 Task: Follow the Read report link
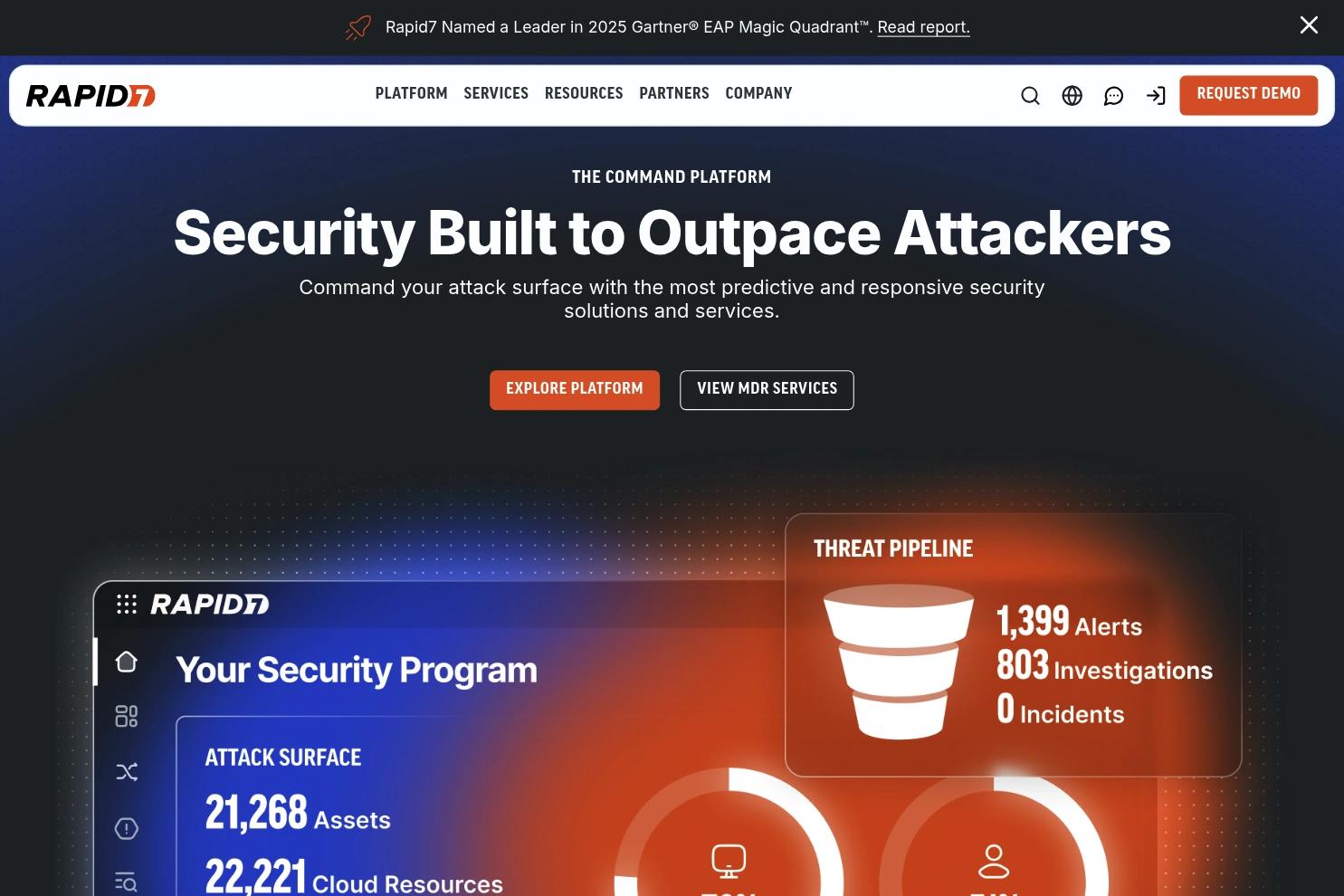923,27
